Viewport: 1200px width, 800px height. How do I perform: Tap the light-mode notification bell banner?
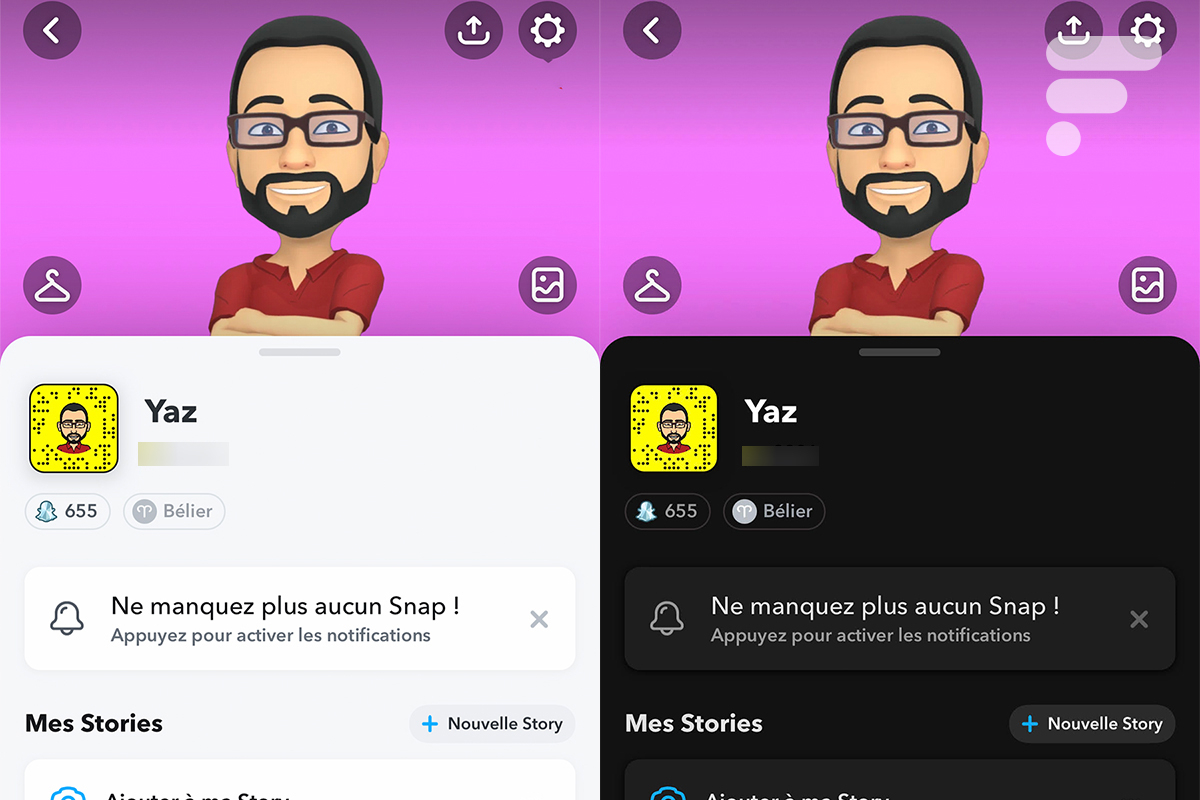(x=300, y=618)
